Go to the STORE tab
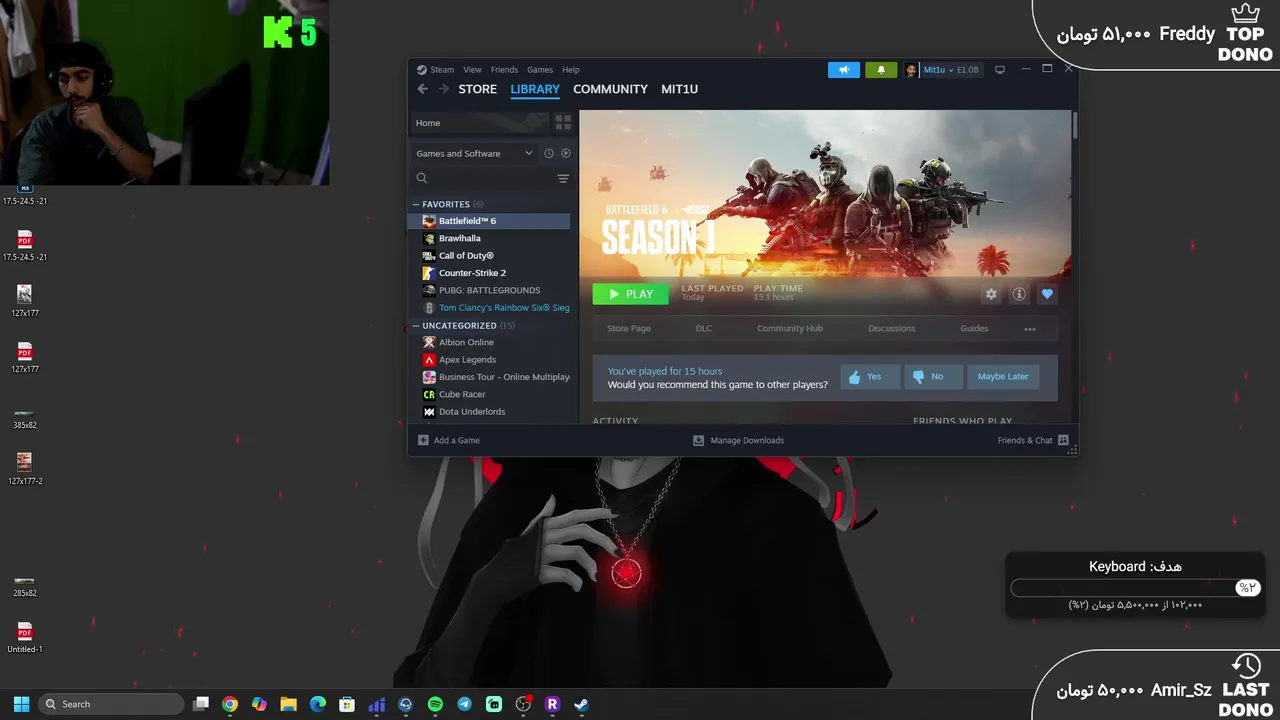The image size is (1280, 720). [477, 89]
